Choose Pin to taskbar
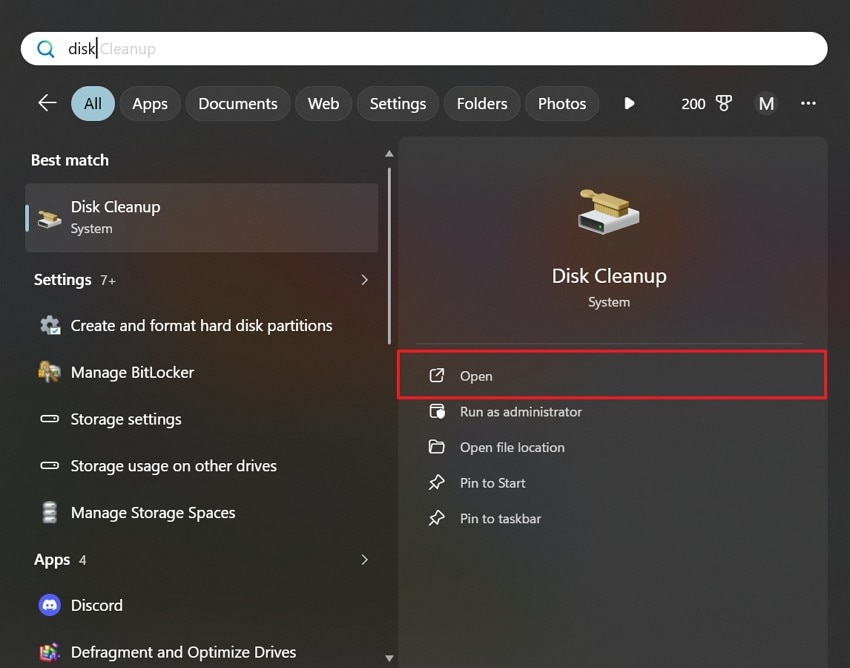The image size is (850, 668). click(611, 518)
